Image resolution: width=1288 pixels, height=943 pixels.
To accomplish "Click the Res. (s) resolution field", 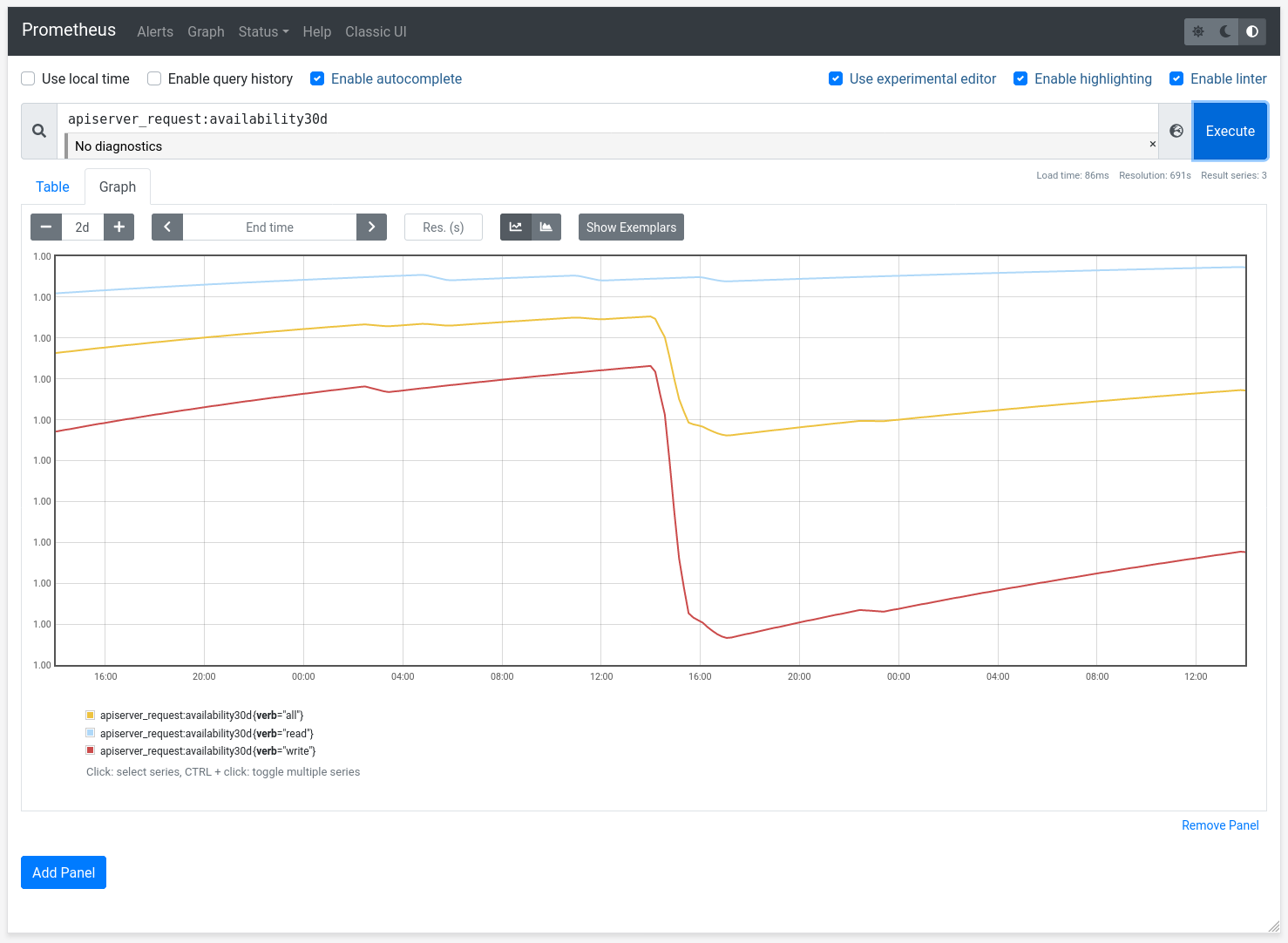I will tap(444, 227).
